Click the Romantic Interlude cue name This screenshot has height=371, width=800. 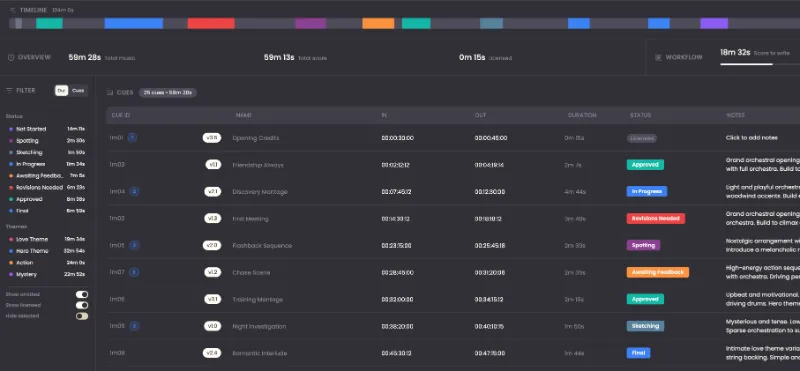tap(259, 353)
